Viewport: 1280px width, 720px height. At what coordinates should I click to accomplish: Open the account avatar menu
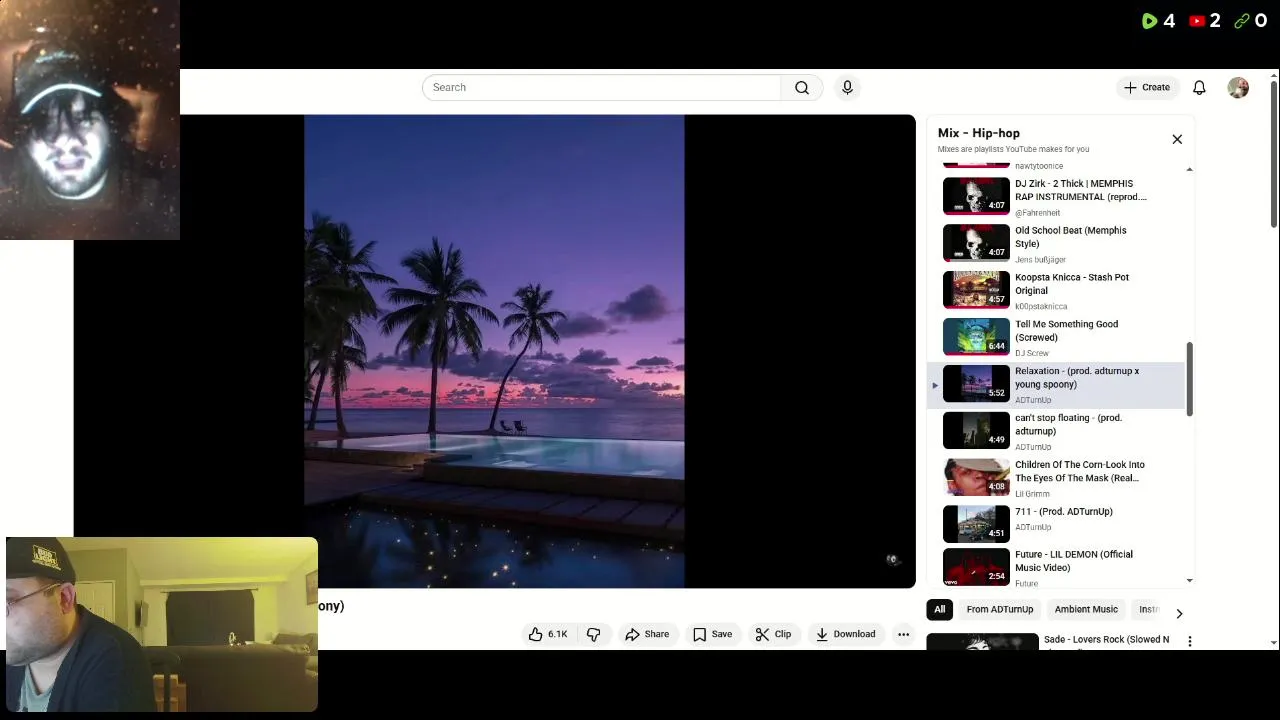point(1238,88)
